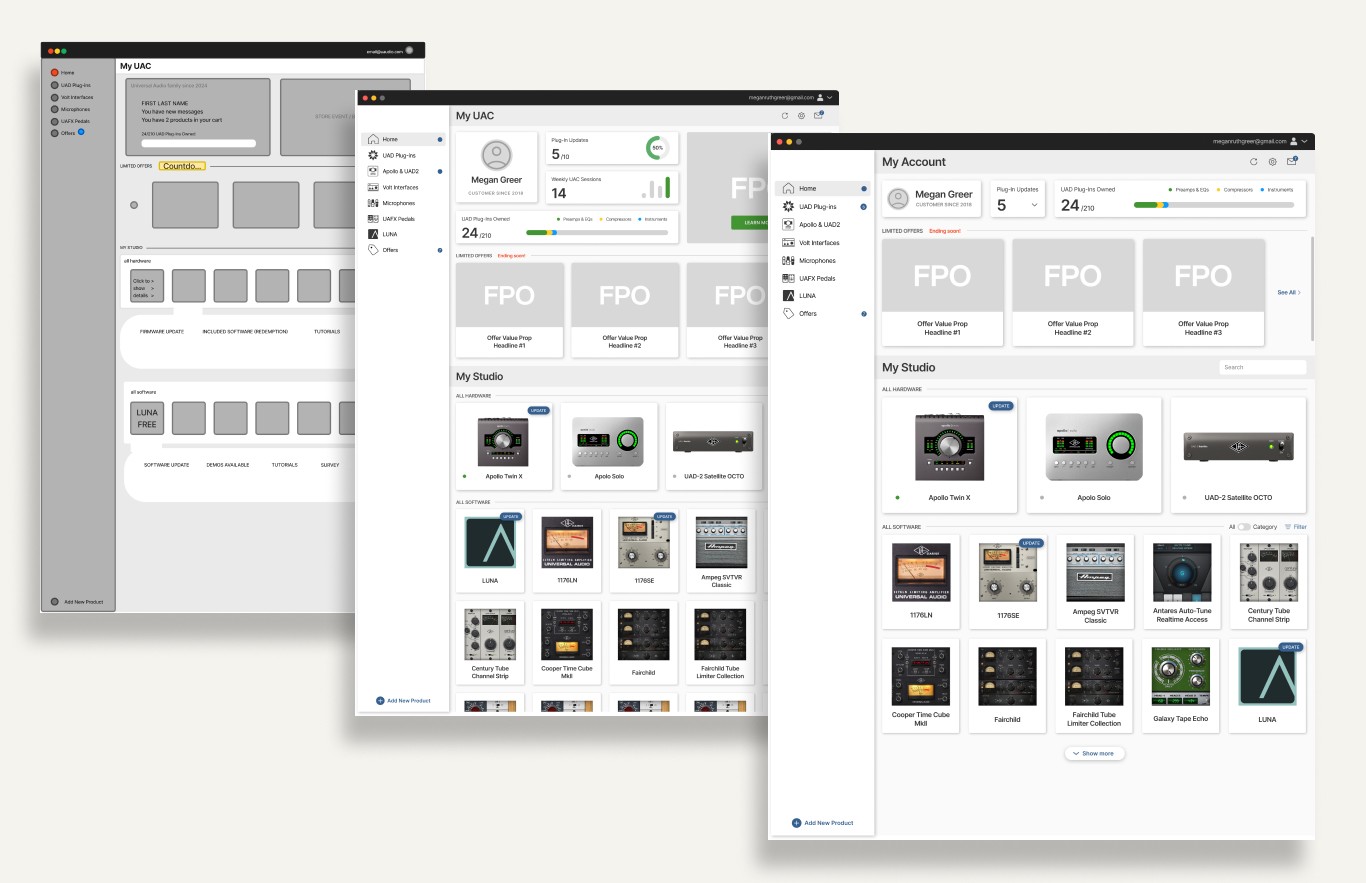Expand the list with Show more button
Viewport: 1366px width, 883px height.
(1095, 753)
